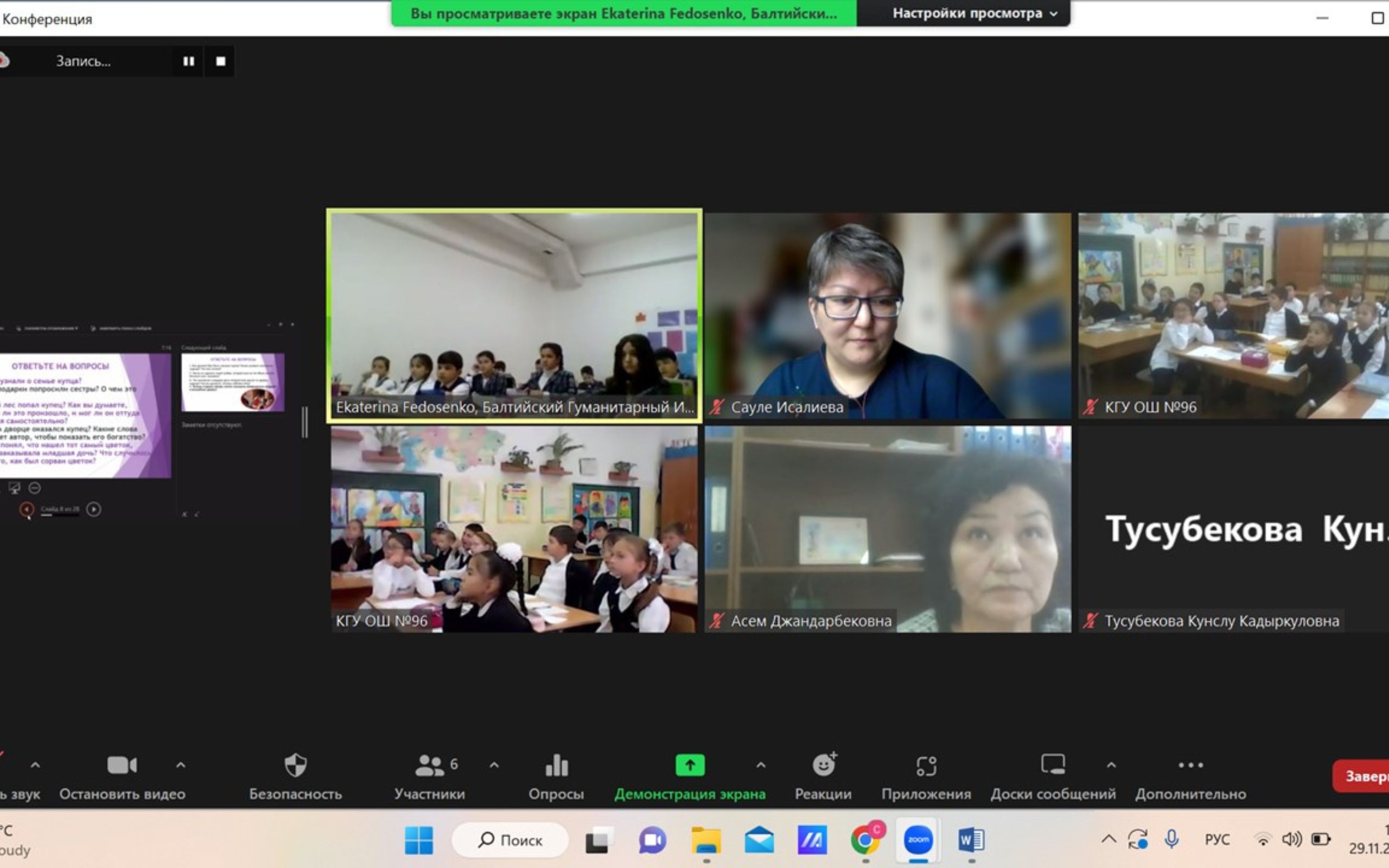
Task: Open the More (Дополнительно) three-dots menu
Action: 1190,766
